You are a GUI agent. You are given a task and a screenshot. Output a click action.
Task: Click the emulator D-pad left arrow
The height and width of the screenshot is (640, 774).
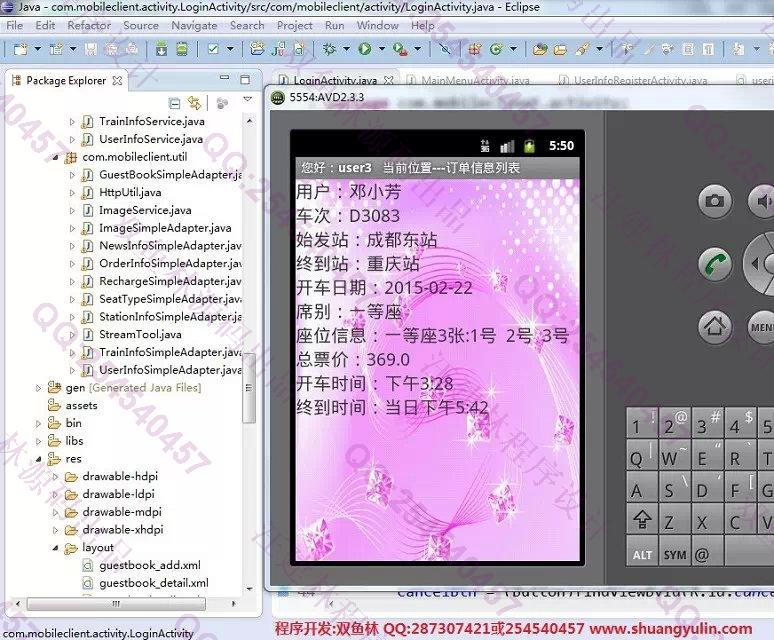pyautogui.click(x=754, y=264)
